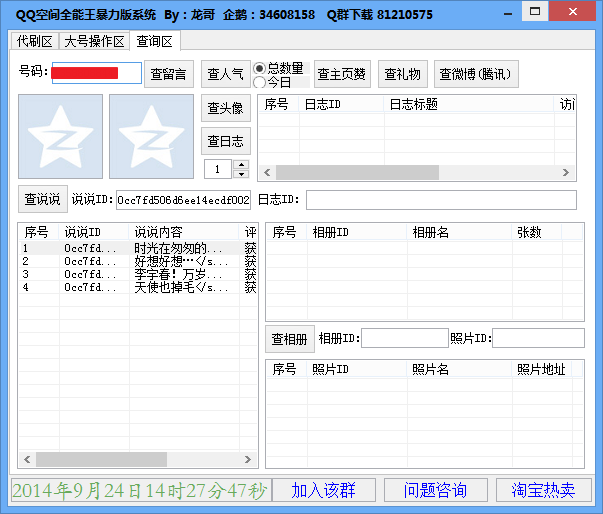Select 说说 row 1 时光在匆匆的
This screenshot has width=603, height=514.
click(x=138, y=248)
